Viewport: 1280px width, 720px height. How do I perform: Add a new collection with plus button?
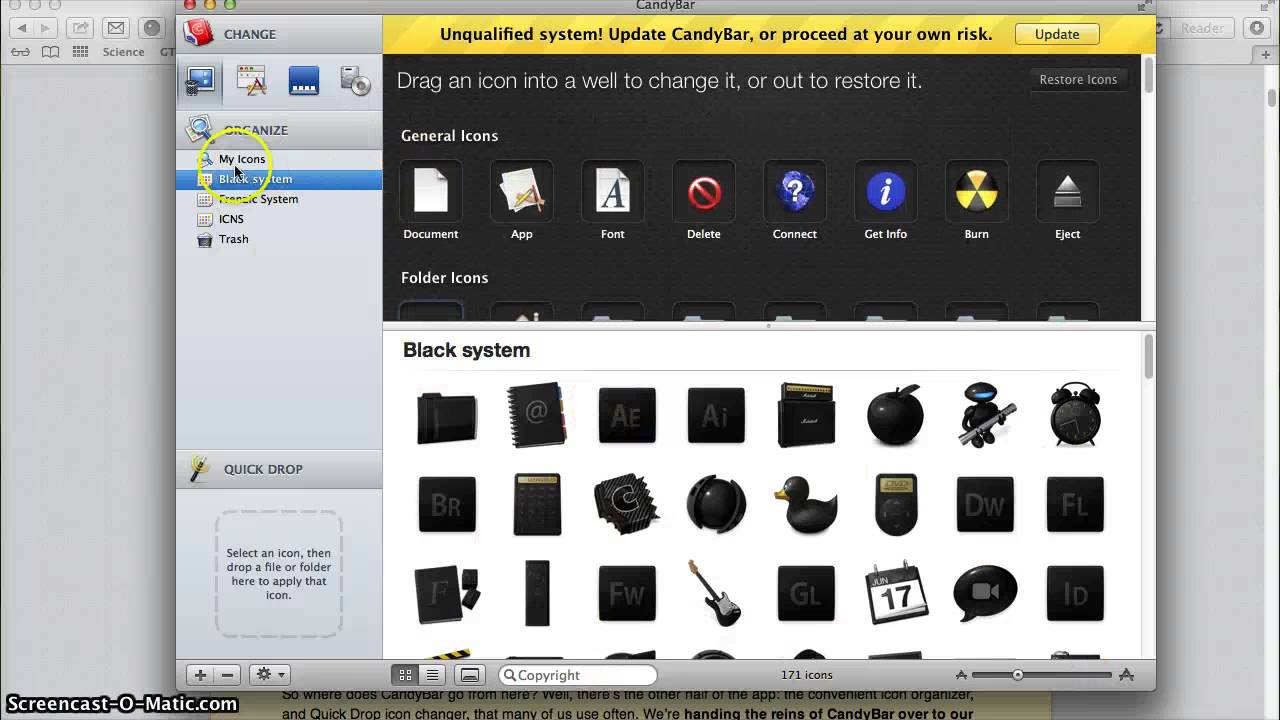[x=200, y=675]
